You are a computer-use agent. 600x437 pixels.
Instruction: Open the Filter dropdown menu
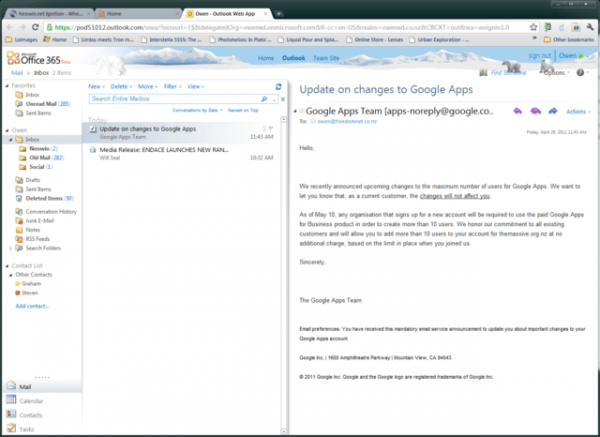tap(173, 86)
